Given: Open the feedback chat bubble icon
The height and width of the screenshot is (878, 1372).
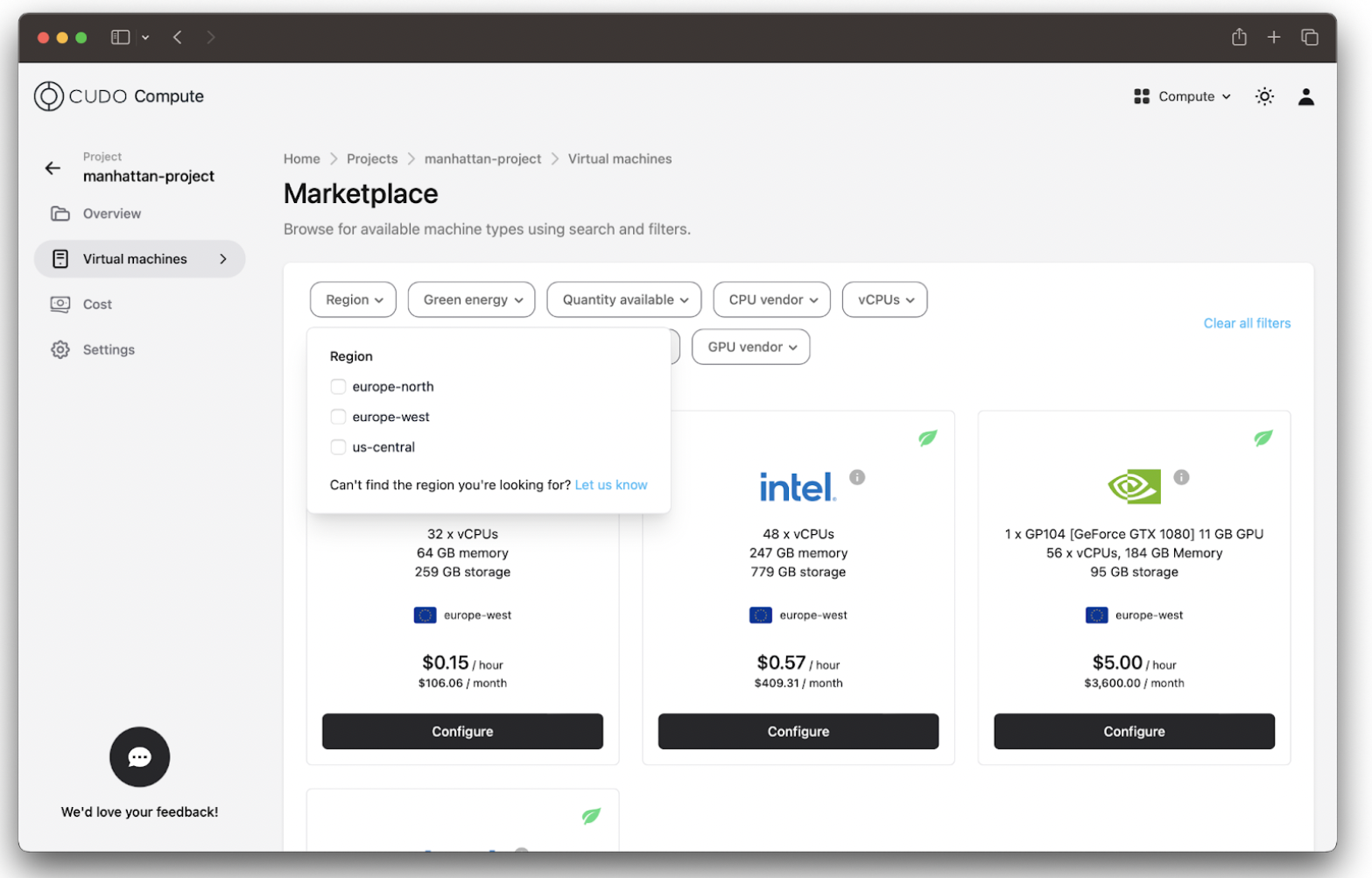Looking at the screenshot, I should click(140, 757).
